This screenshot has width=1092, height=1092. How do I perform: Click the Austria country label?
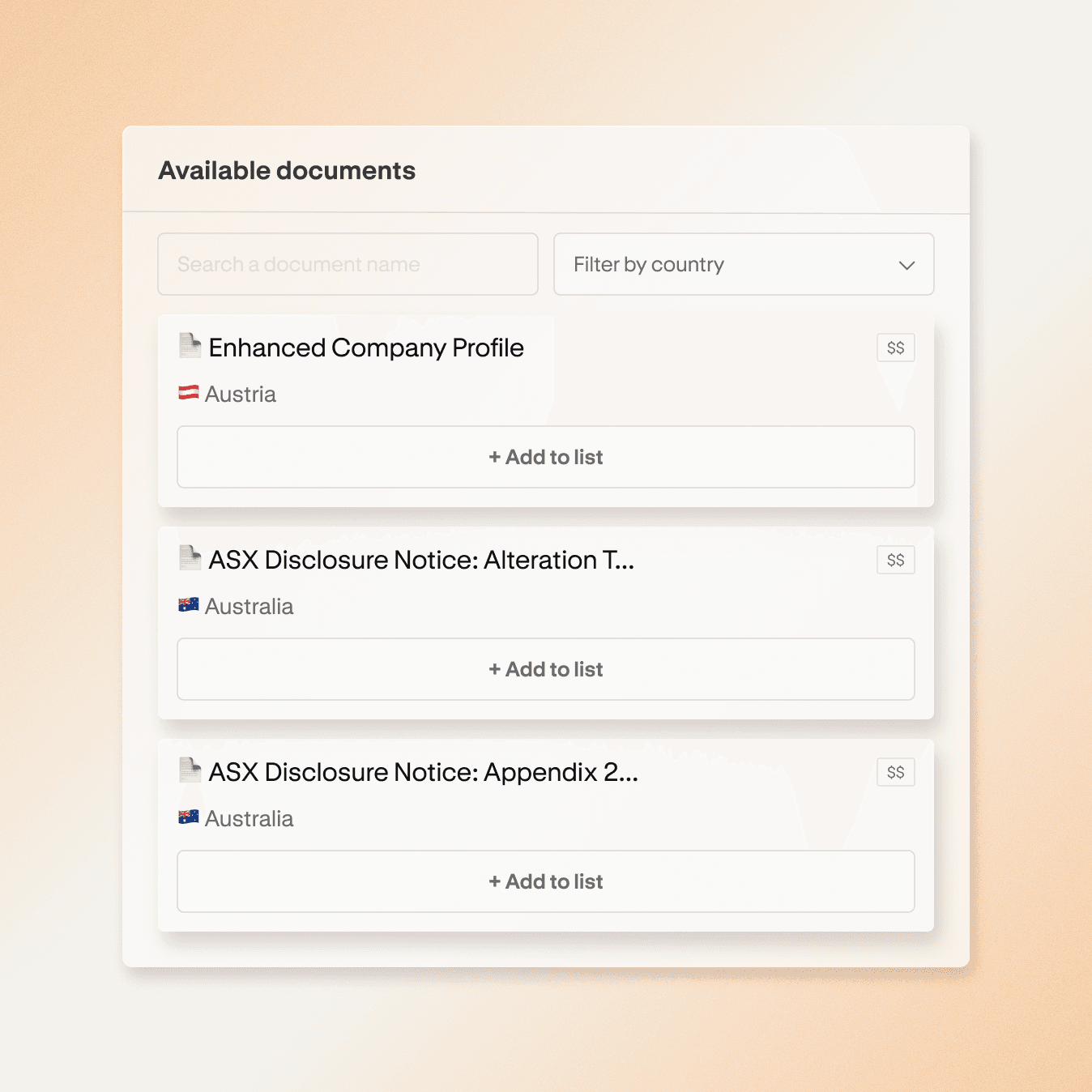pos(241,395)
